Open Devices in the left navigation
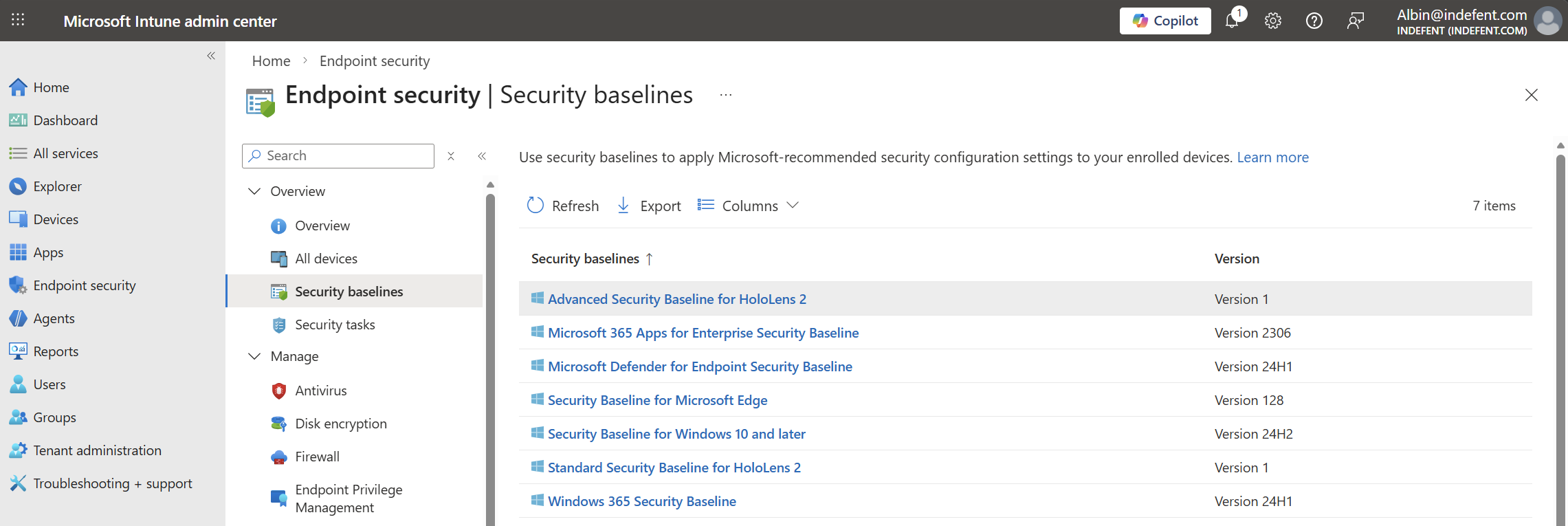1568x526 pixels. coord(56,219)
